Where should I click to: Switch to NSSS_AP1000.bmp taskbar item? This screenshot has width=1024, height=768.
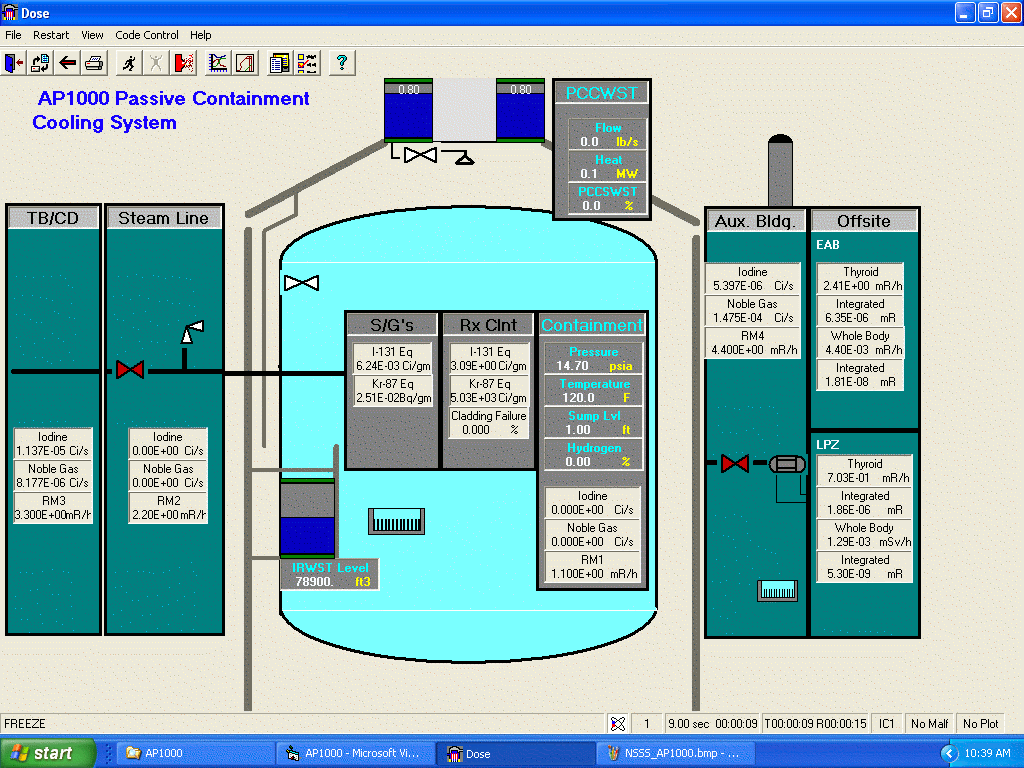[x=676, y=753]
